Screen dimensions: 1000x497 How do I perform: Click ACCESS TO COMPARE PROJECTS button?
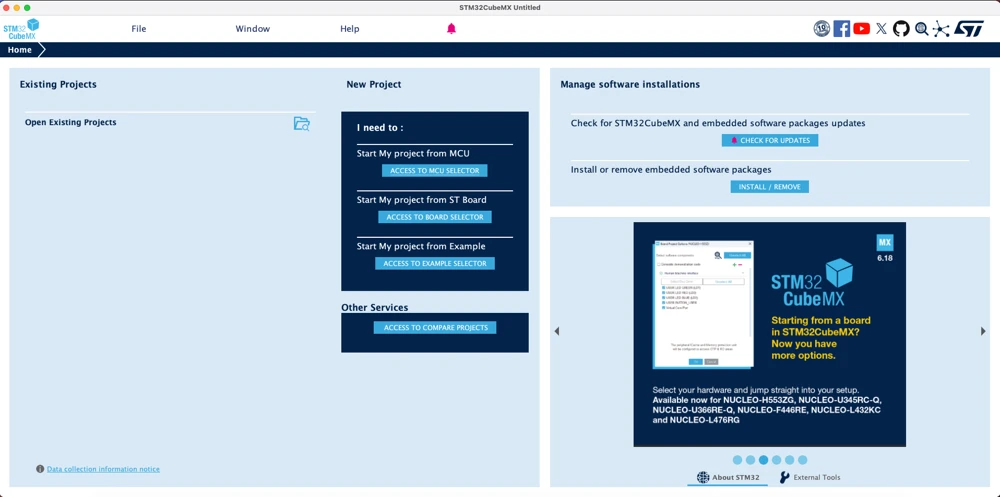[x=435, y=327]
